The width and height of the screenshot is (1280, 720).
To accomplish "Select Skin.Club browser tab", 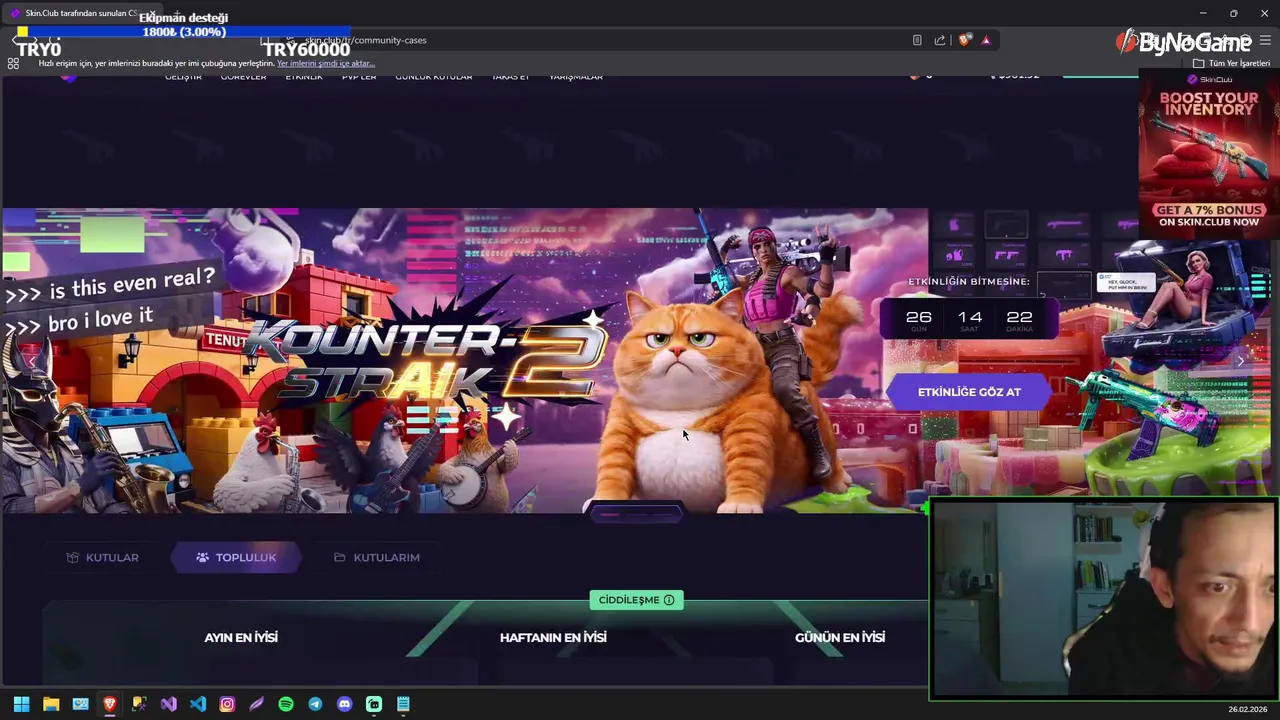I will 80,13.
